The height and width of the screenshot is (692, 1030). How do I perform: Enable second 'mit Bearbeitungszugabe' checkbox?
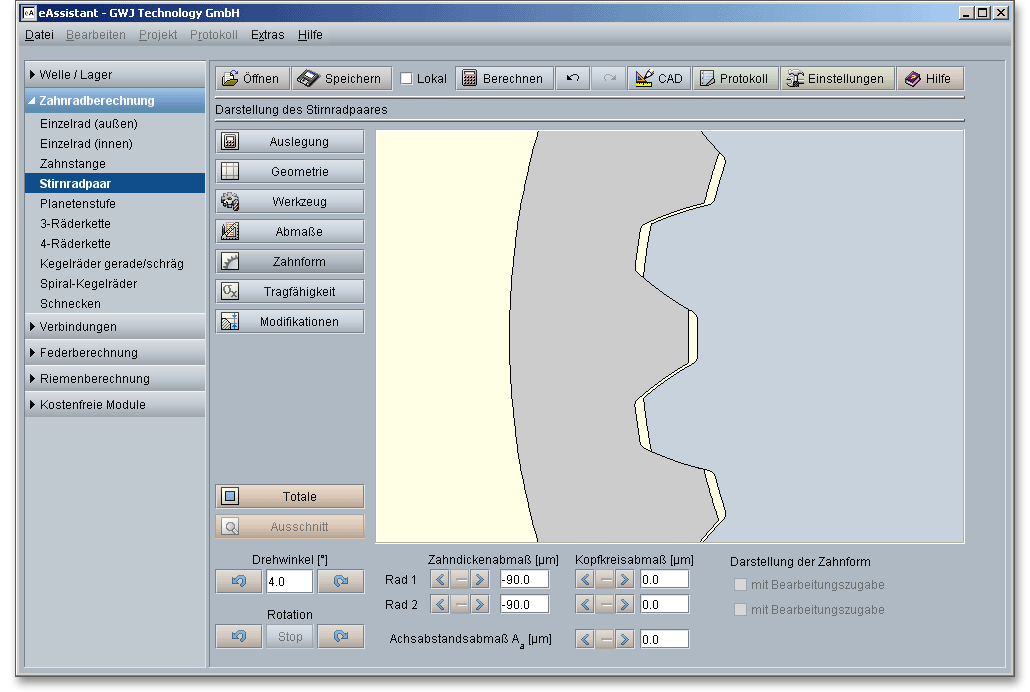741,609
